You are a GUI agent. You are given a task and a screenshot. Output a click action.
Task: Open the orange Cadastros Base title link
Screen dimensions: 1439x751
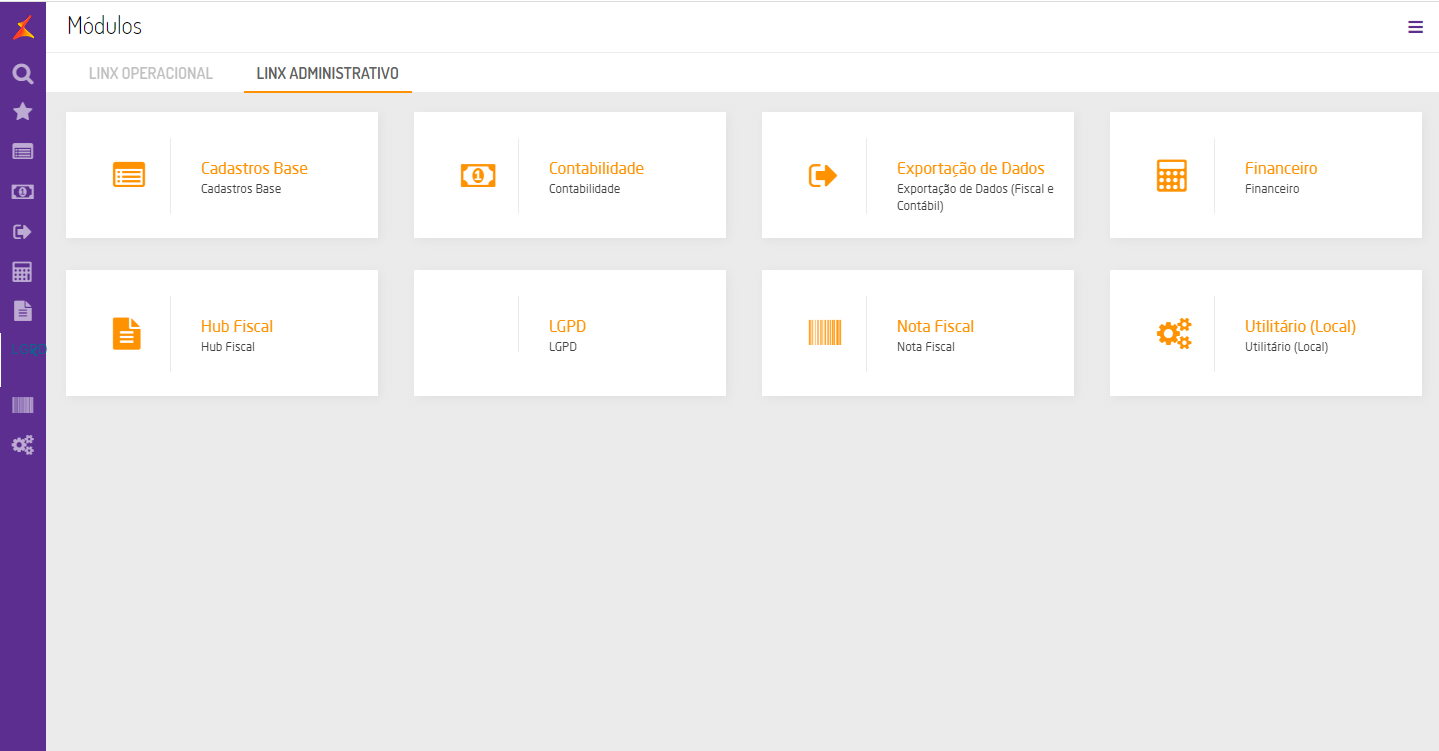(x=254, y=168)
